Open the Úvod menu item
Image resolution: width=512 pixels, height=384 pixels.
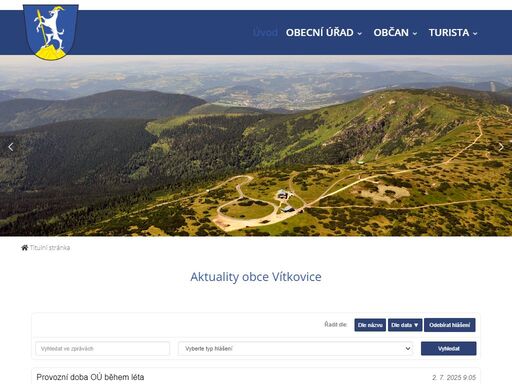[265, 33]
